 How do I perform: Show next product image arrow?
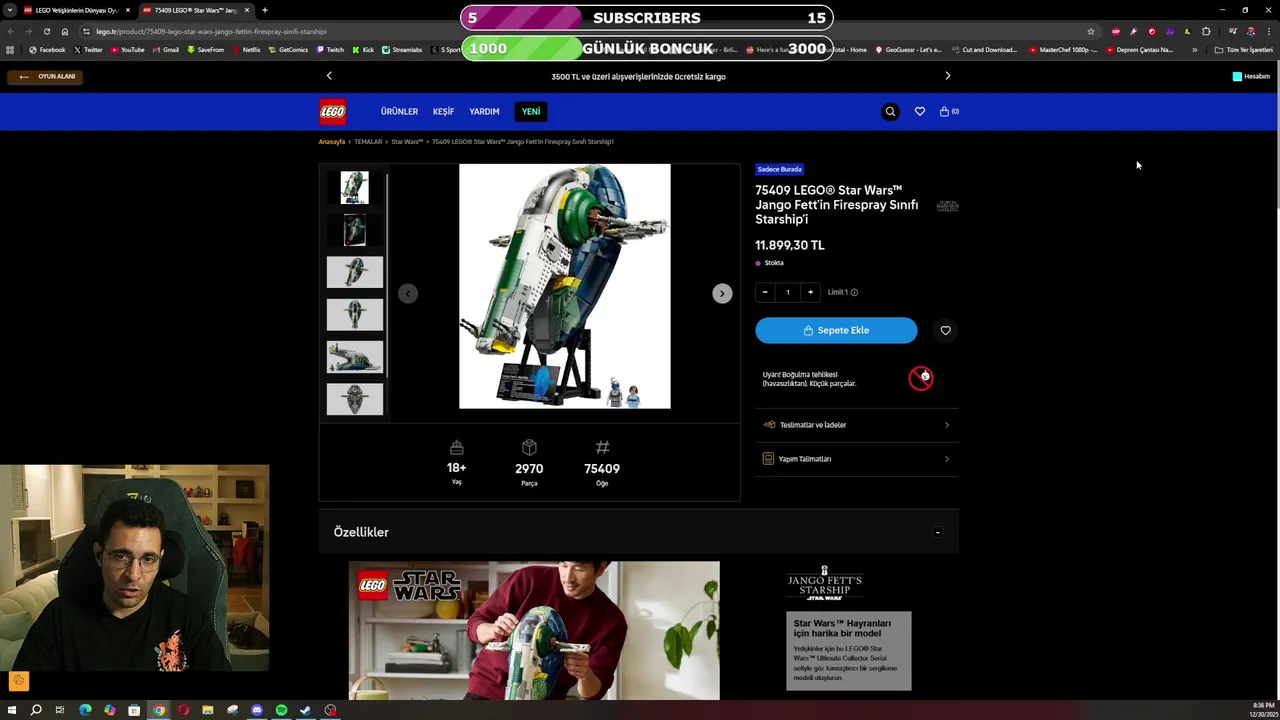[x=722, y=293]
